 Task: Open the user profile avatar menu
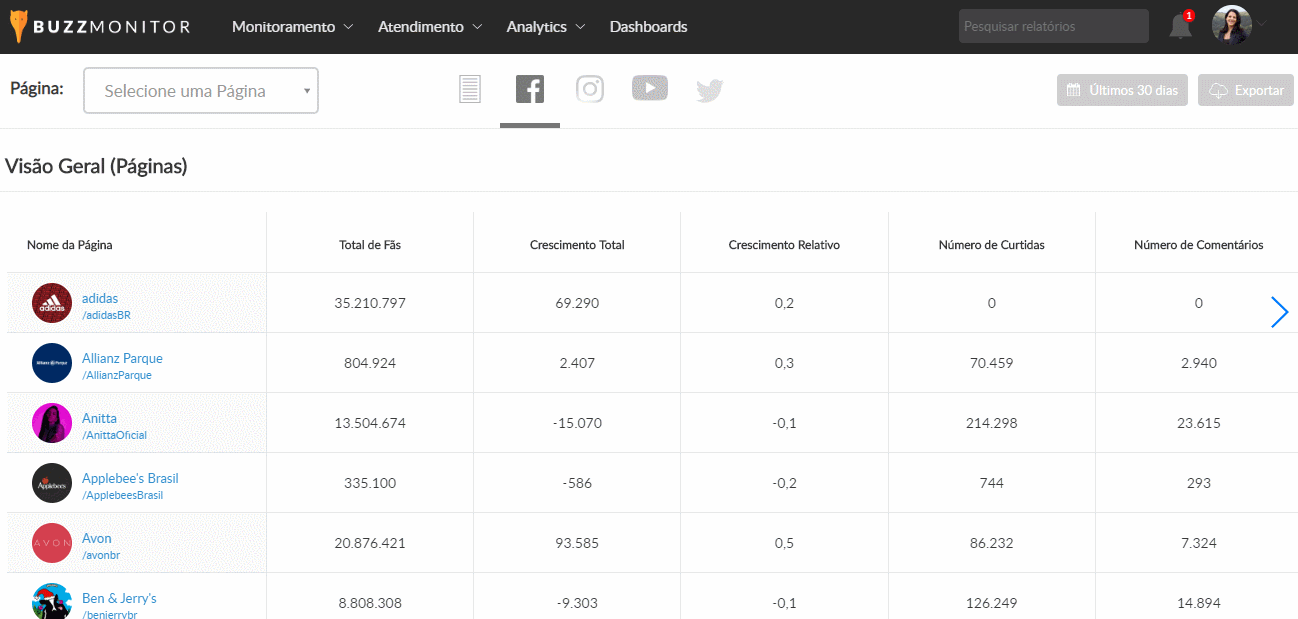(1232, 25)
